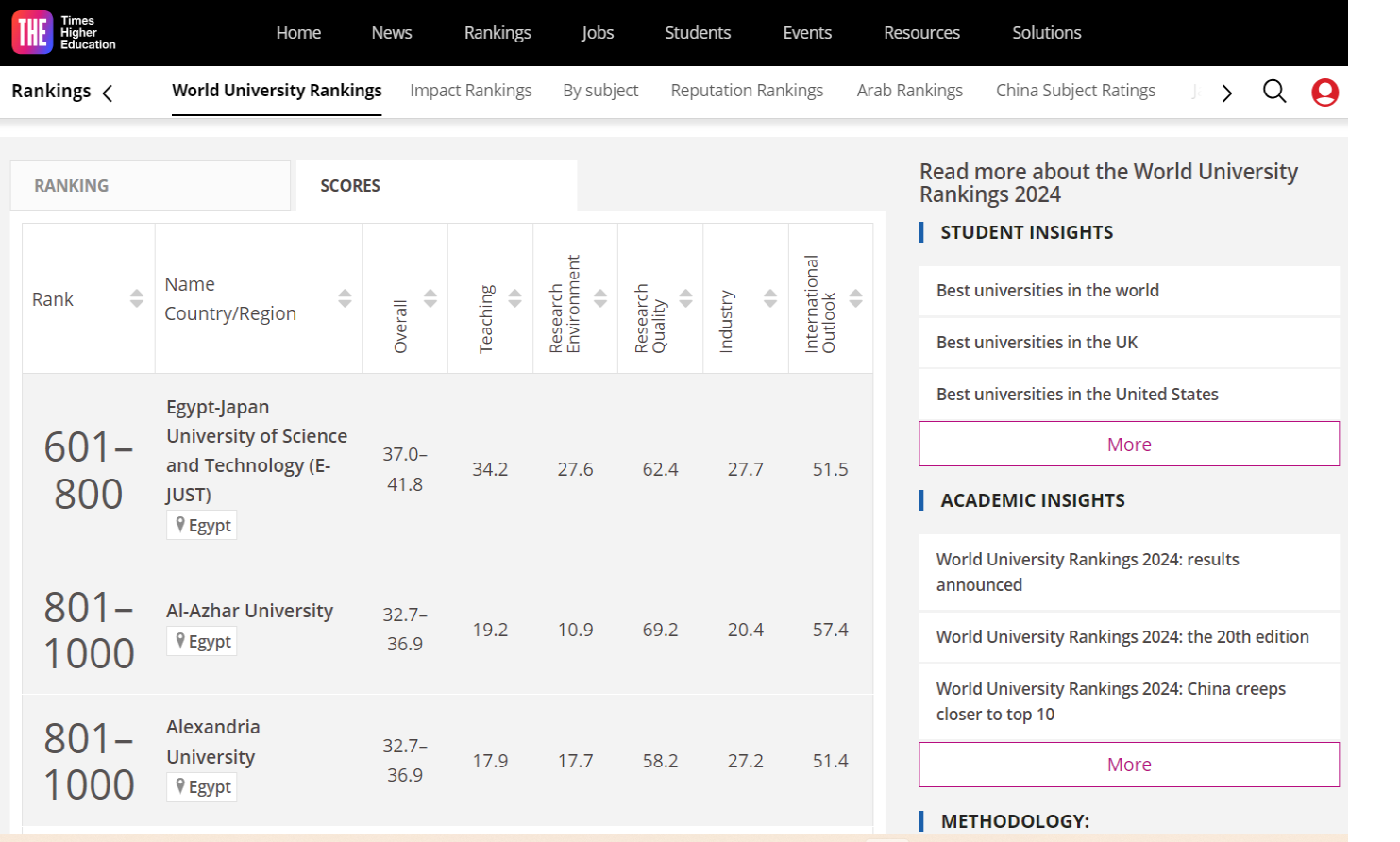Switch to Reputation Rankings
1400x842 pixels.
coord(747,91)
